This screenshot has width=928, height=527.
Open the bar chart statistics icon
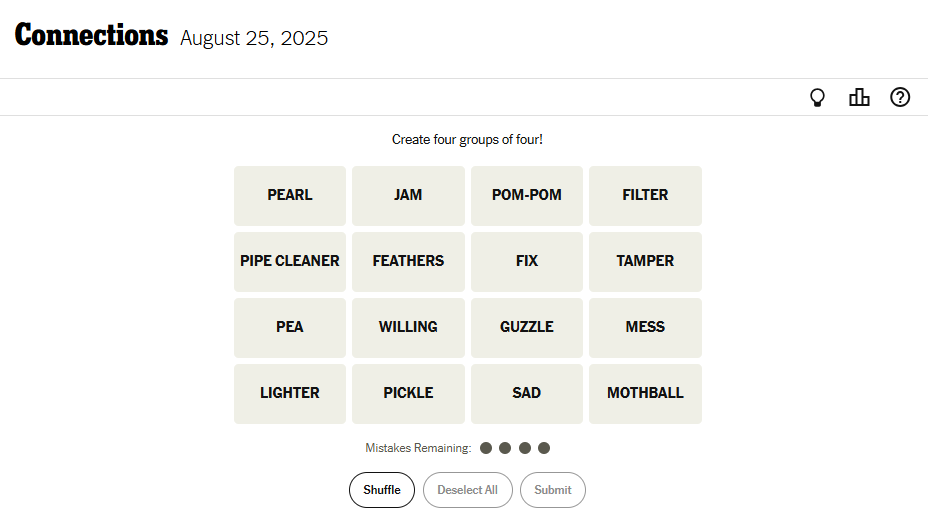tap(859, 97)
